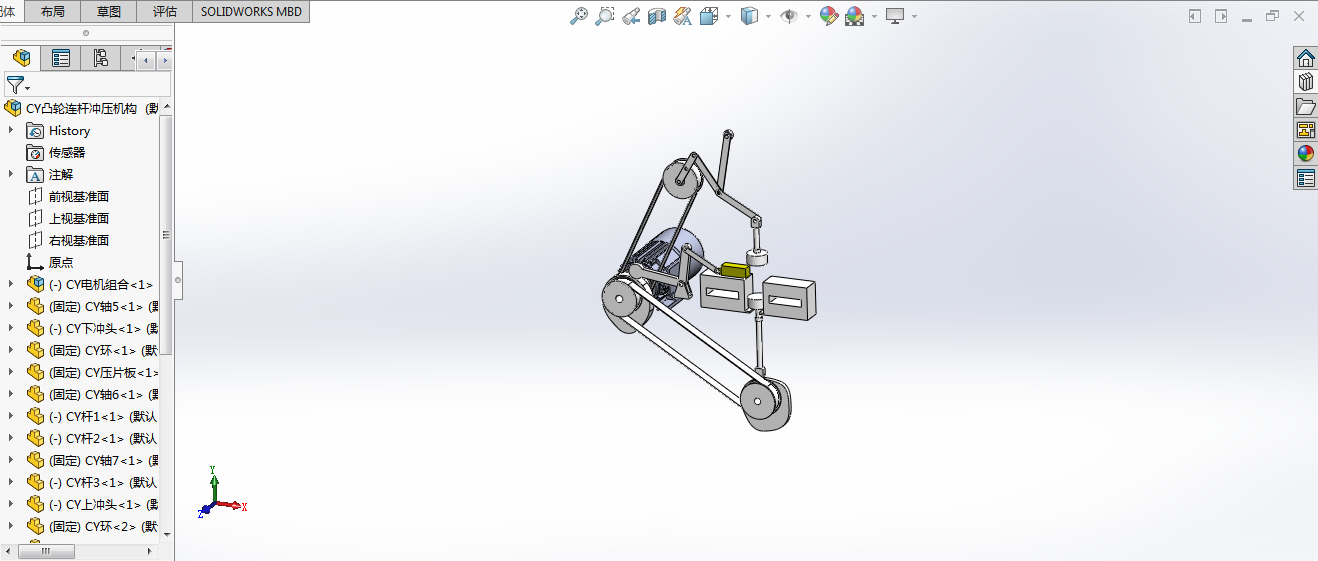The width and height of the screenshot is (1318, 561).
Task: Open Custom Properties task pane icon
Action: point(1305,178)
